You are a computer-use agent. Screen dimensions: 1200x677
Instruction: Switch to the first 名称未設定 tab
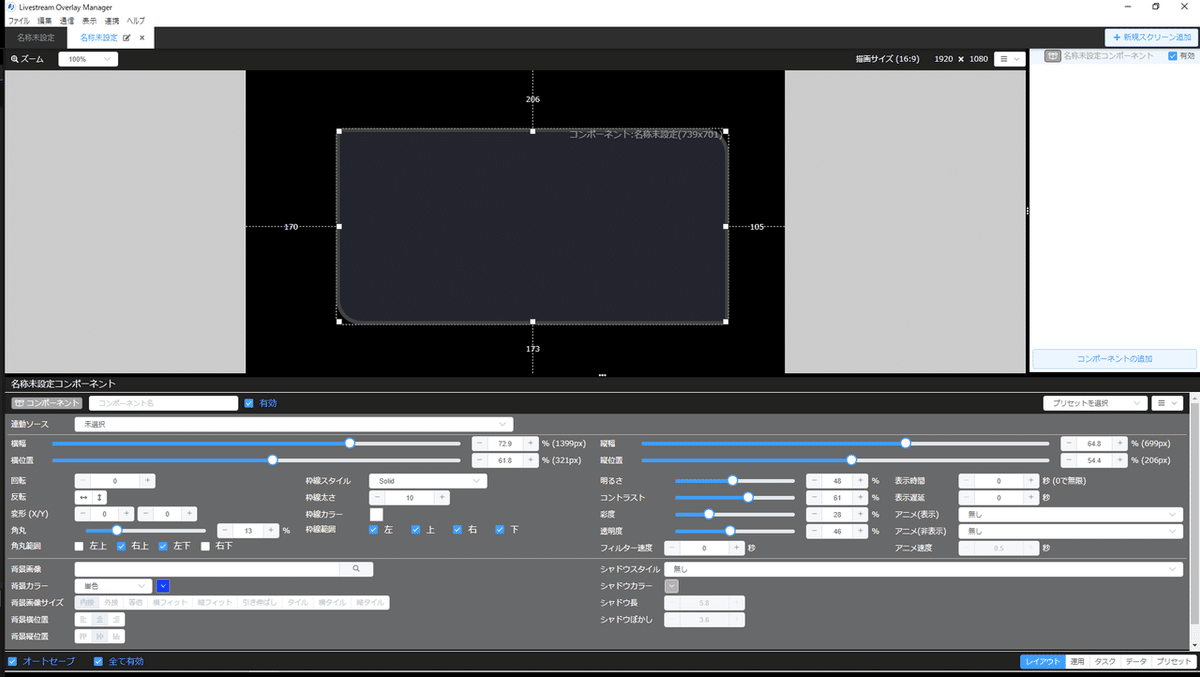pyautogui.click(x=36, y=38)
